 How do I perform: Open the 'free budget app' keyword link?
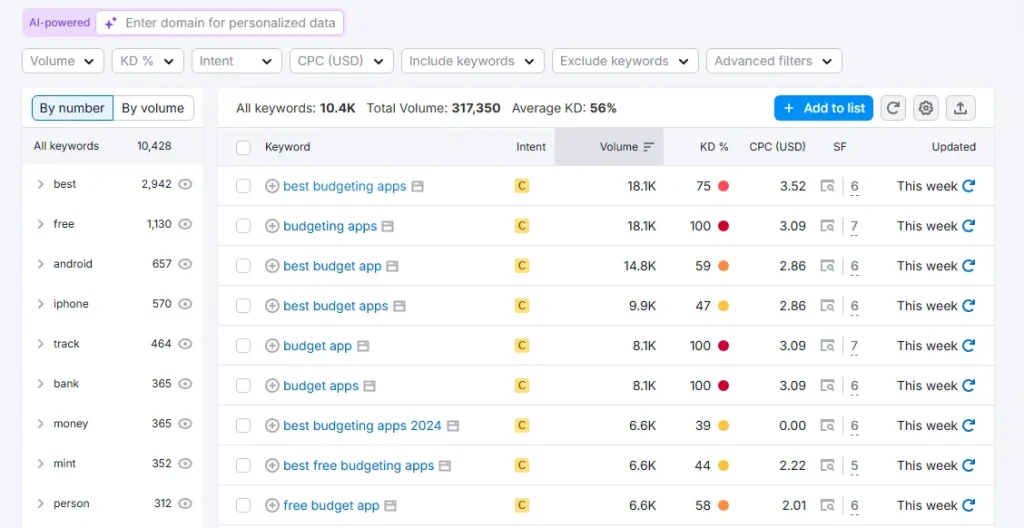[x=331, y=505]
